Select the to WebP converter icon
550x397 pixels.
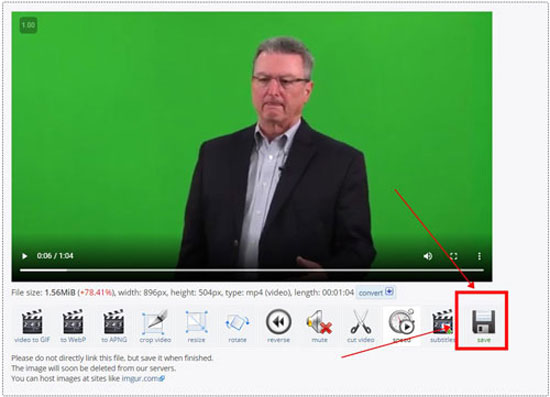[73, 325]
